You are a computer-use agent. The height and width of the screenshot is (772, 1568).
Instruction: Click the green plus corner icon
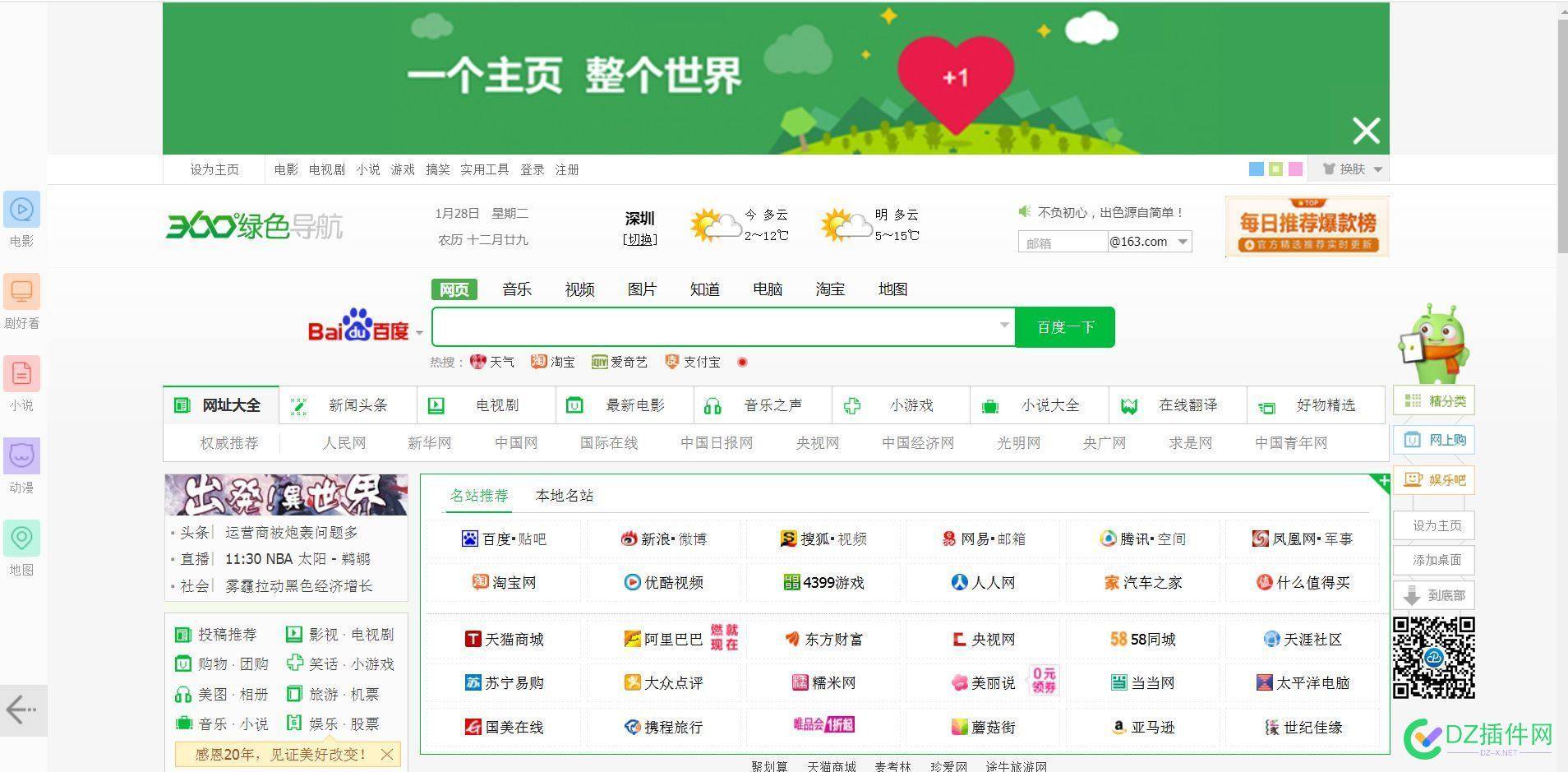[1382, 481]
